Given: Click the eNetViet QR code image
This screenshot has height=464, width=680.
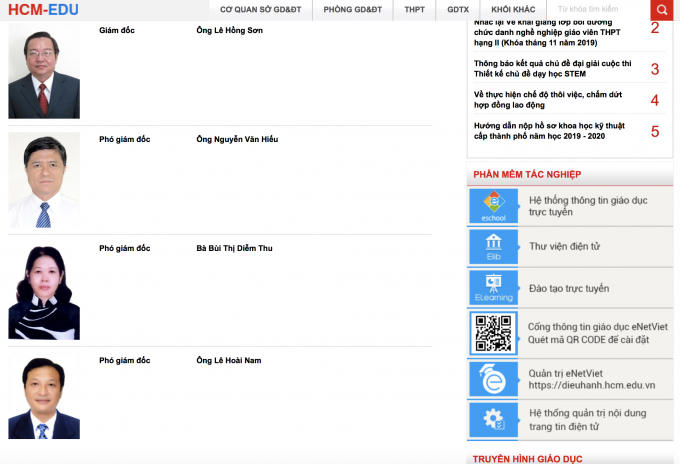Looking at the screenshot, I should pyautogui.click(x=493, y=332).
